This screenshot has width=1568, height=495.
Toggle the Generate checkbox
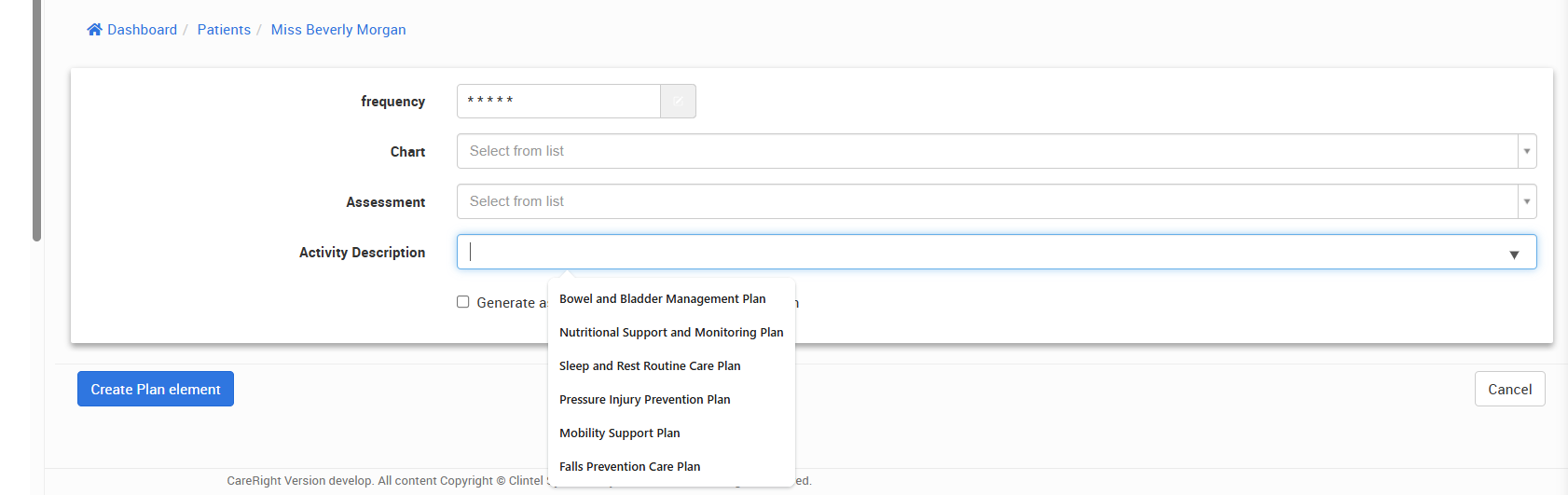click(462, 302)
